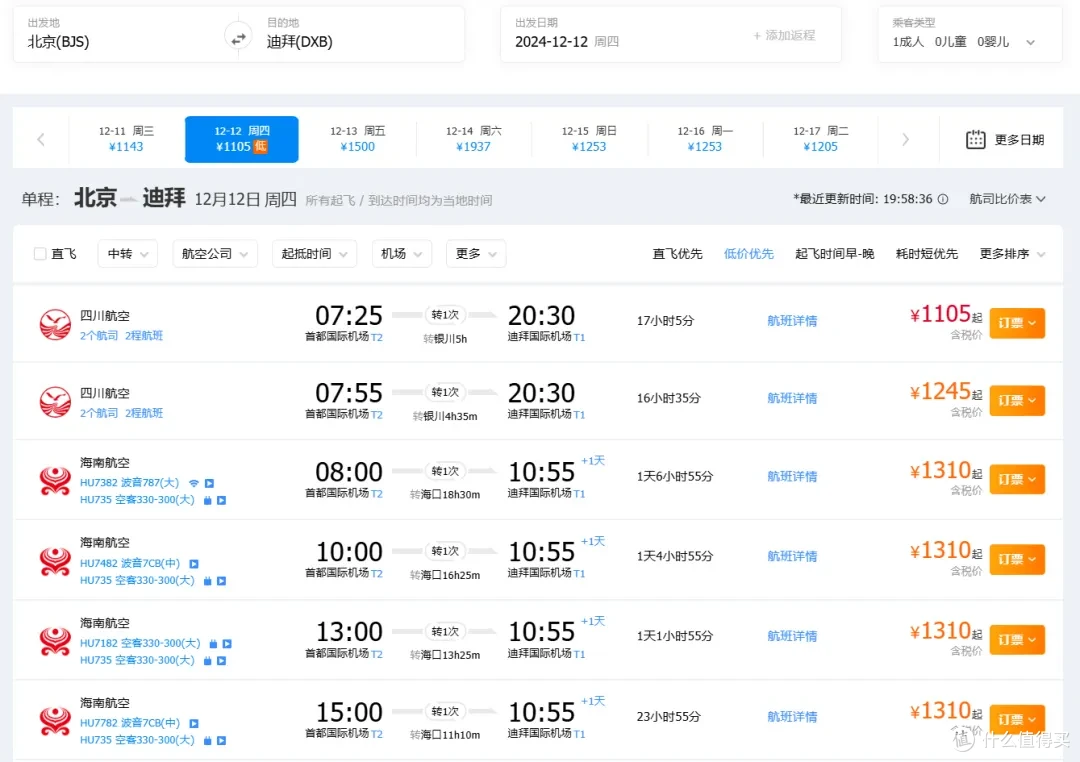Click HU7782 波音7CB flight link
Screen dimensions: 1080x762
pyautogui.click(x=129, y=723)
